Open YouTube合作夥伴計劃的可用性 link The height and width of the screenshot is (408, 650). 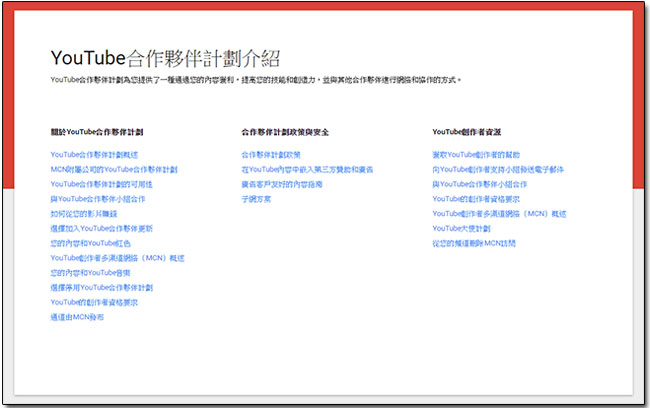pos(102,184)
